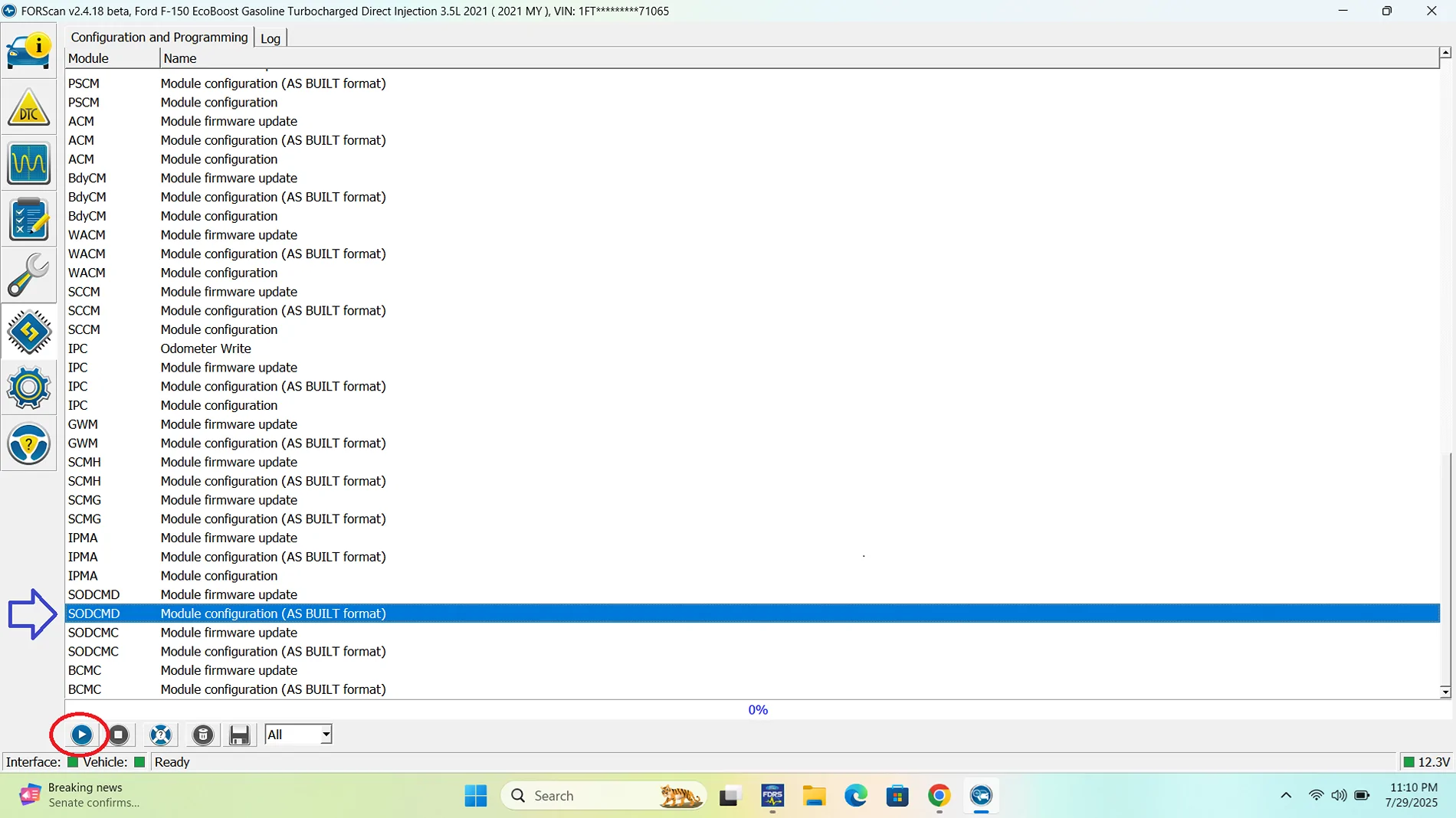This screenshot has height=818, width=1456.
Task: Click the Module column header
Action: (x=113, y=58)
